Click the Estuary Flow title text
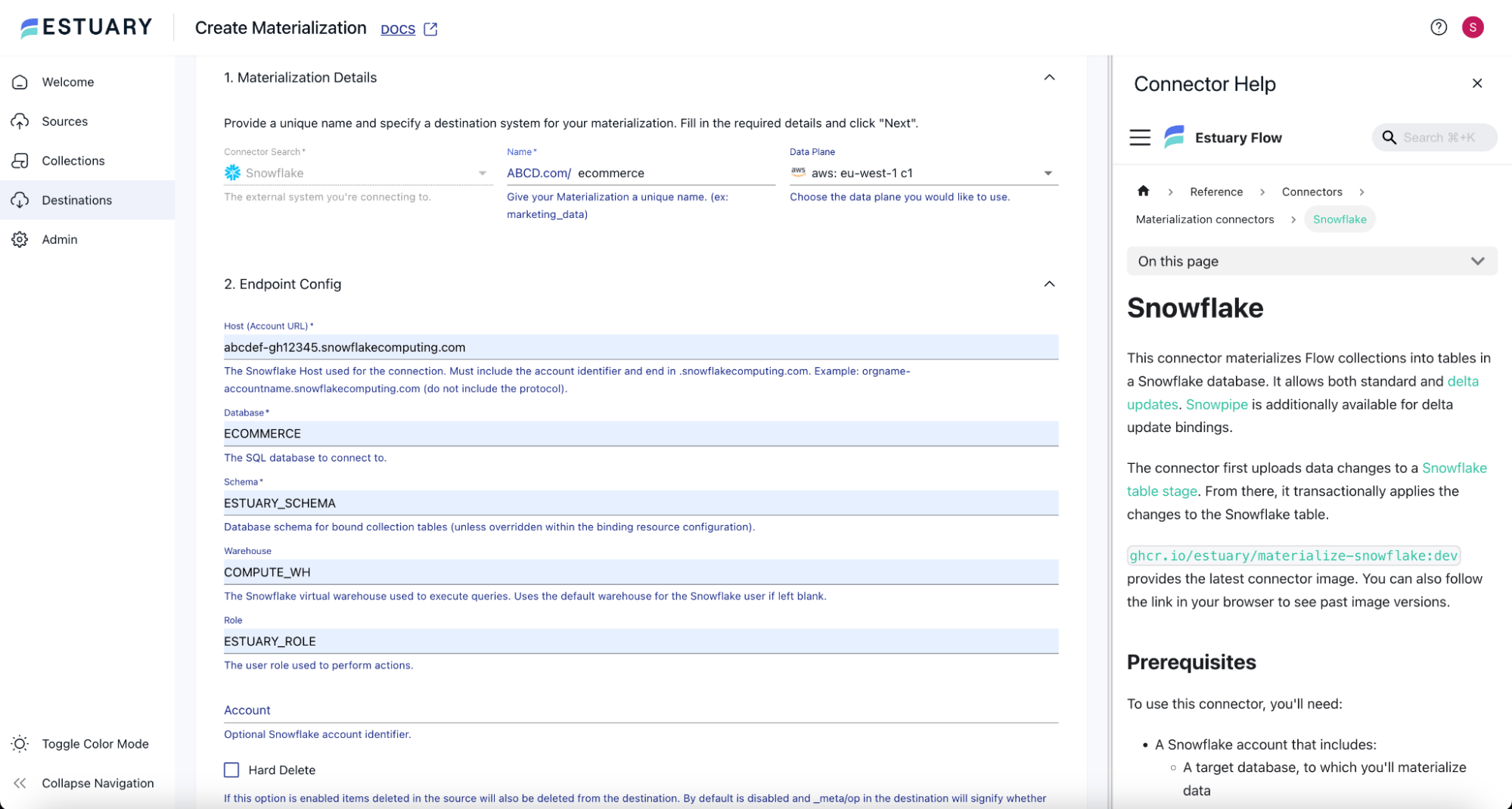1512x809 pixels. coord(1238,138)
